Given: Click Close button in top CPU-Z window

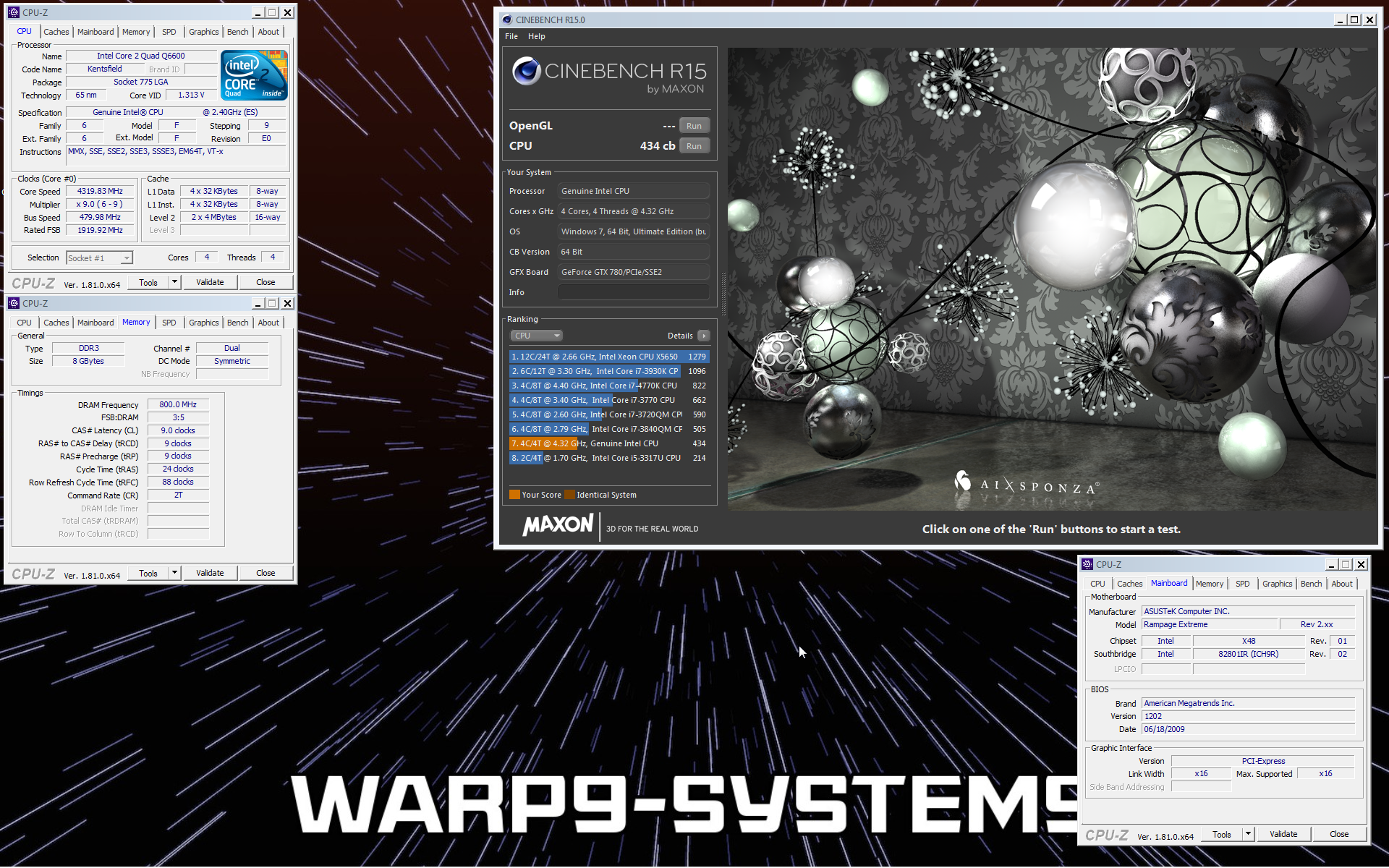Looking at the screenshot, I should [x=266, y=283].
